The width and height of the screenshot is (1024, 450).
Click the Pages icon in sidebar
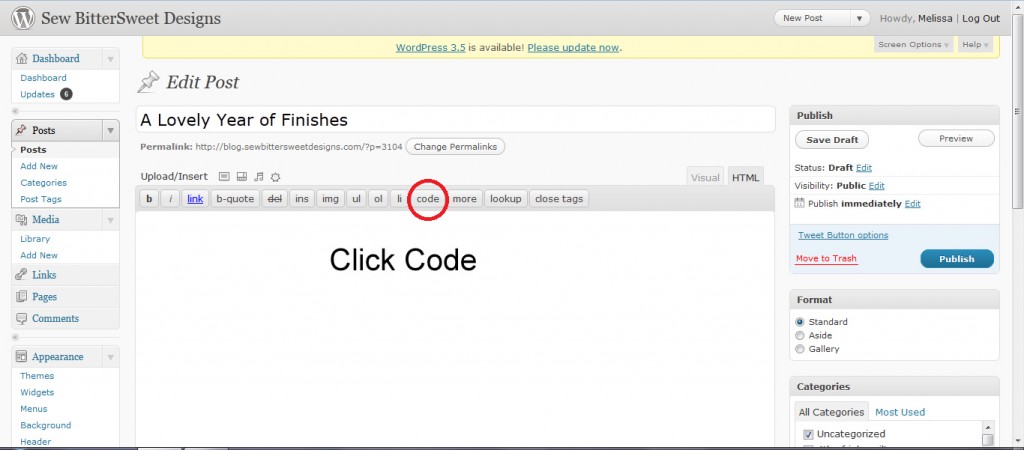coord(22,297)
